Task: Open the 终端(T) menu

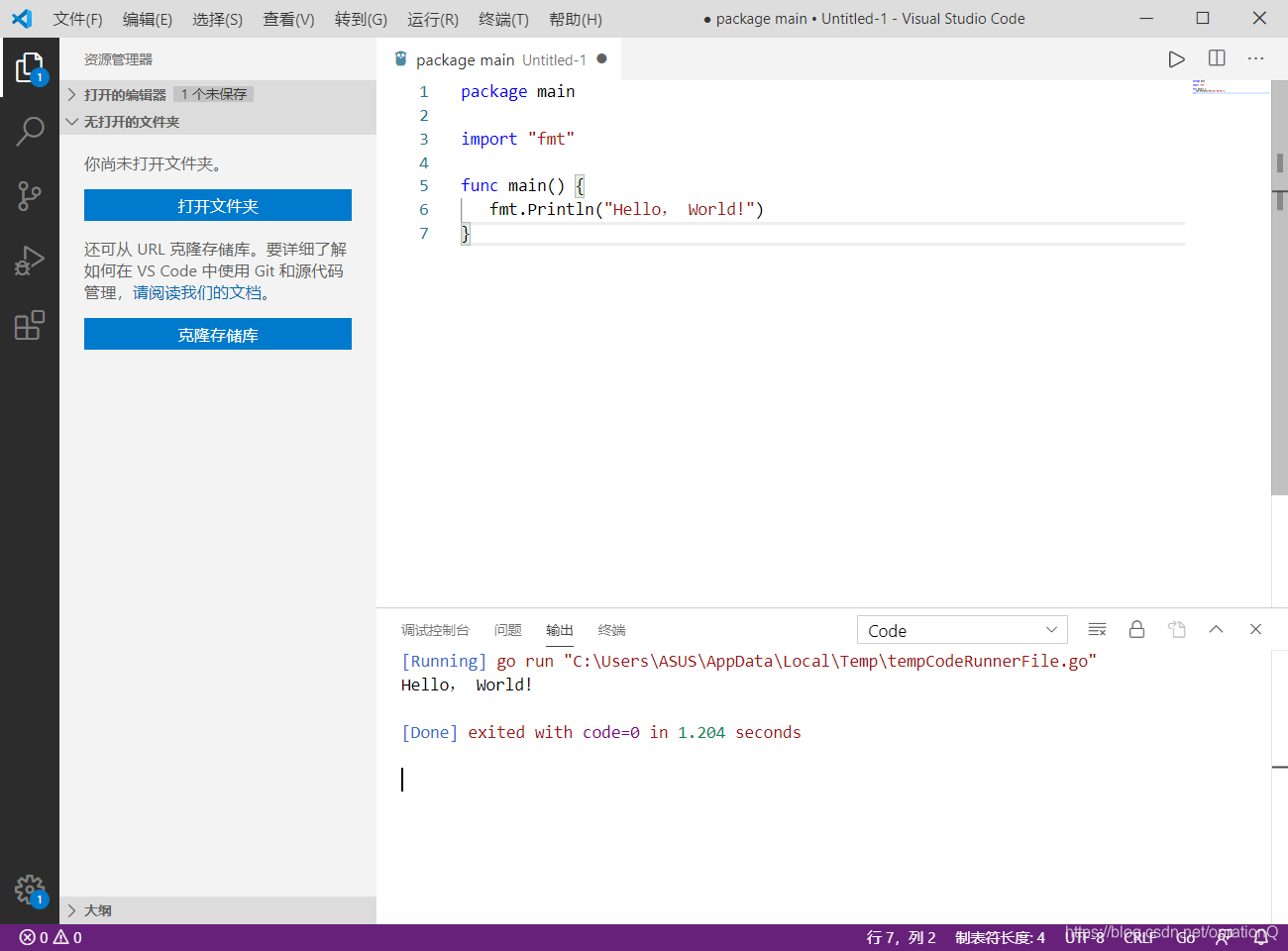Action: point(503,19)
